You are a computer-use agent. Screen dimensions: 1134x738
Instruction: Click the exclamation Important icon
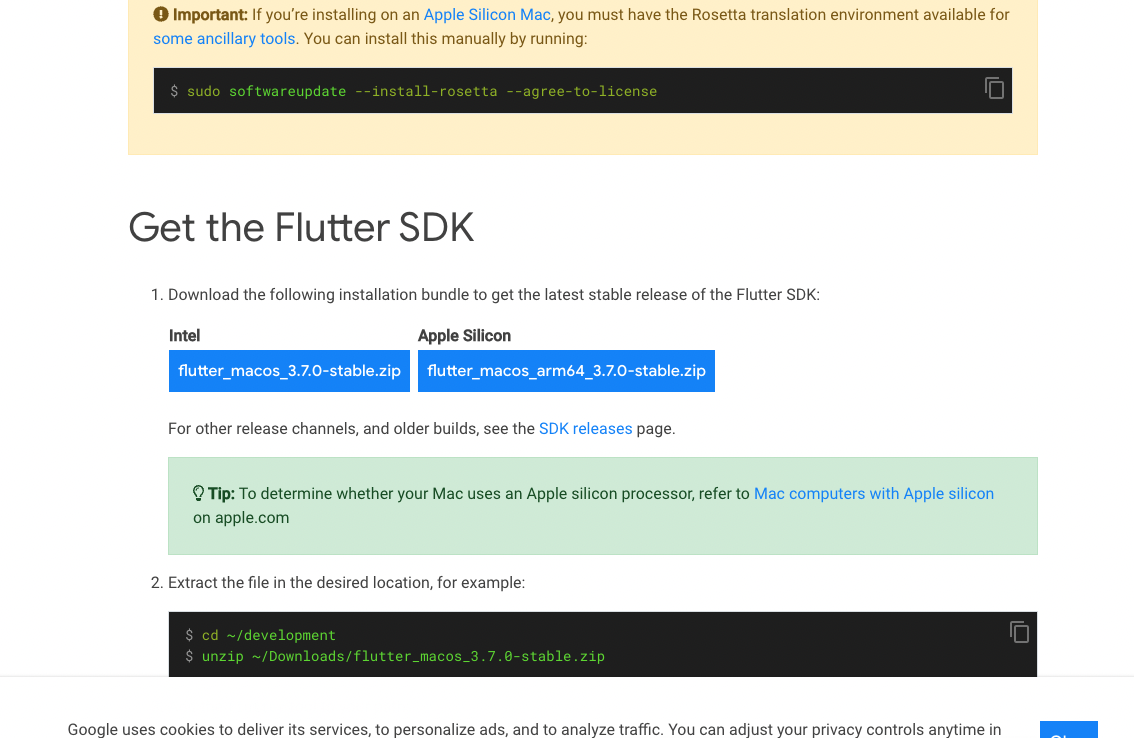click(161, 14)
